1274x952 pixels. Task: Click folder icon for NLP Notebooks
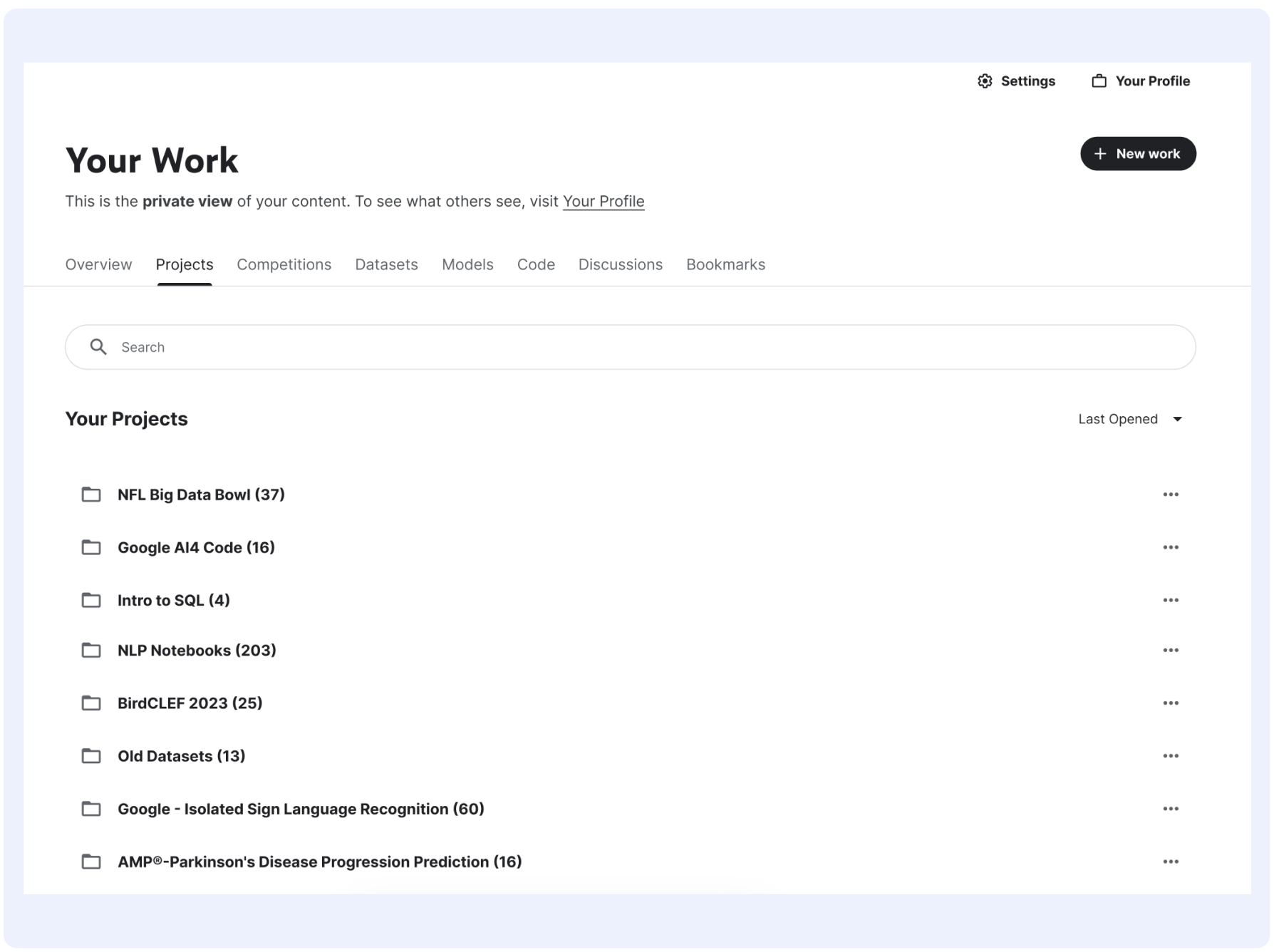pos(91,650)
